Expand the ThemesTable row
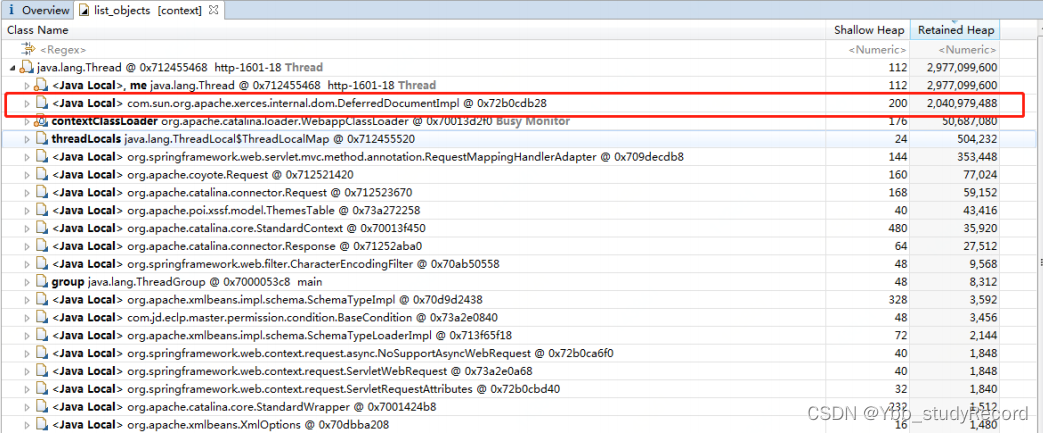The image size is (1043, 433). click(x=27, y=210)
